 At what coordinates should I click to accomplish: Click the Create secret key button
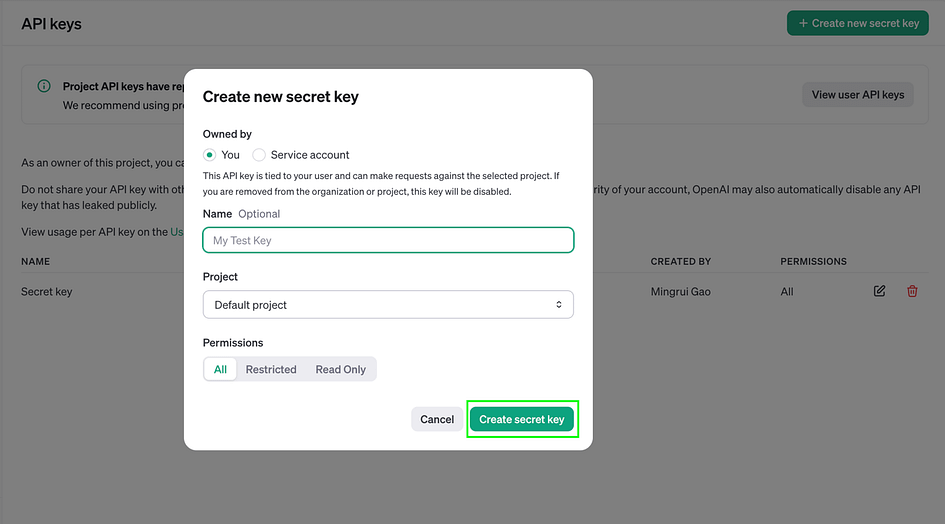(x=521, y=419)
